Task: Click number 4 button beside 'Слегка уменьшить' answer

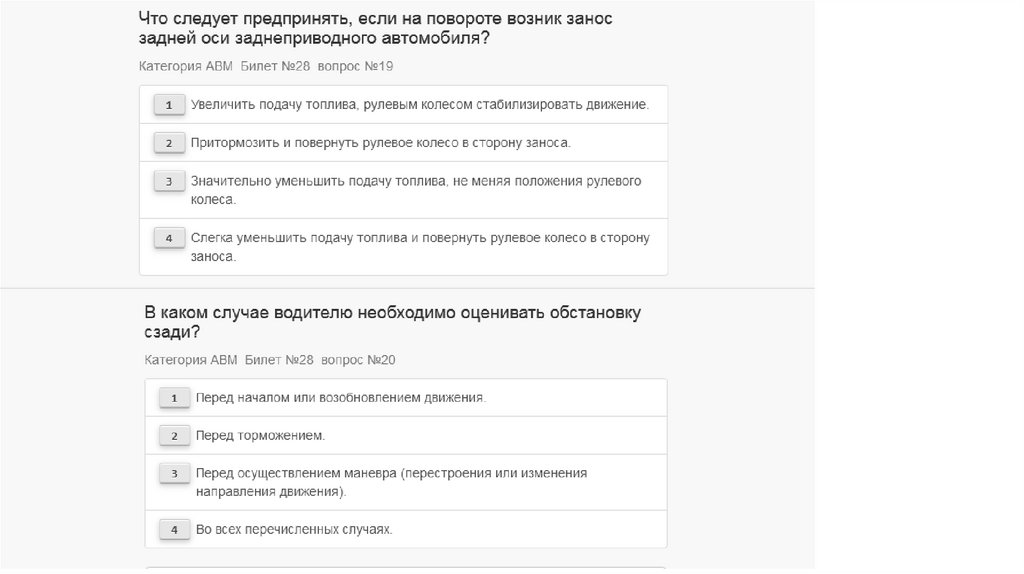Action: click(x=169, y=238)
